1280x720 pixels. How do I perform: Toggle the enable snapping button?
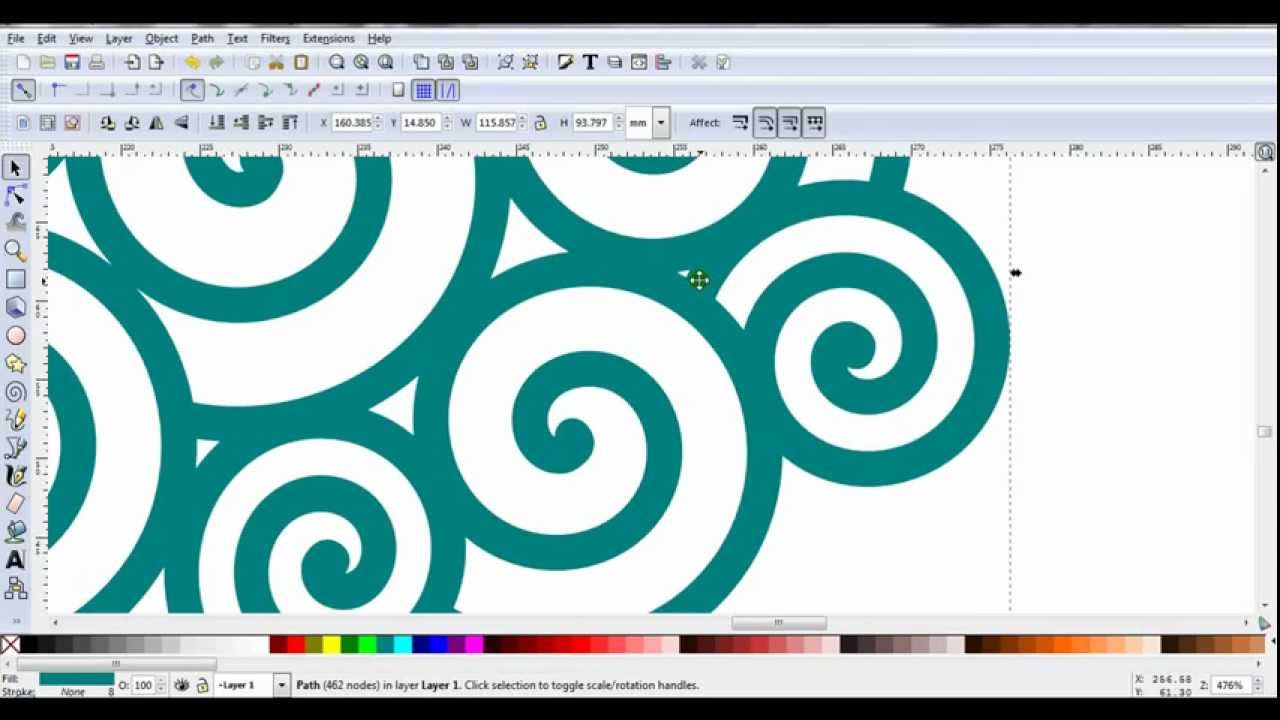click(23, 90)
